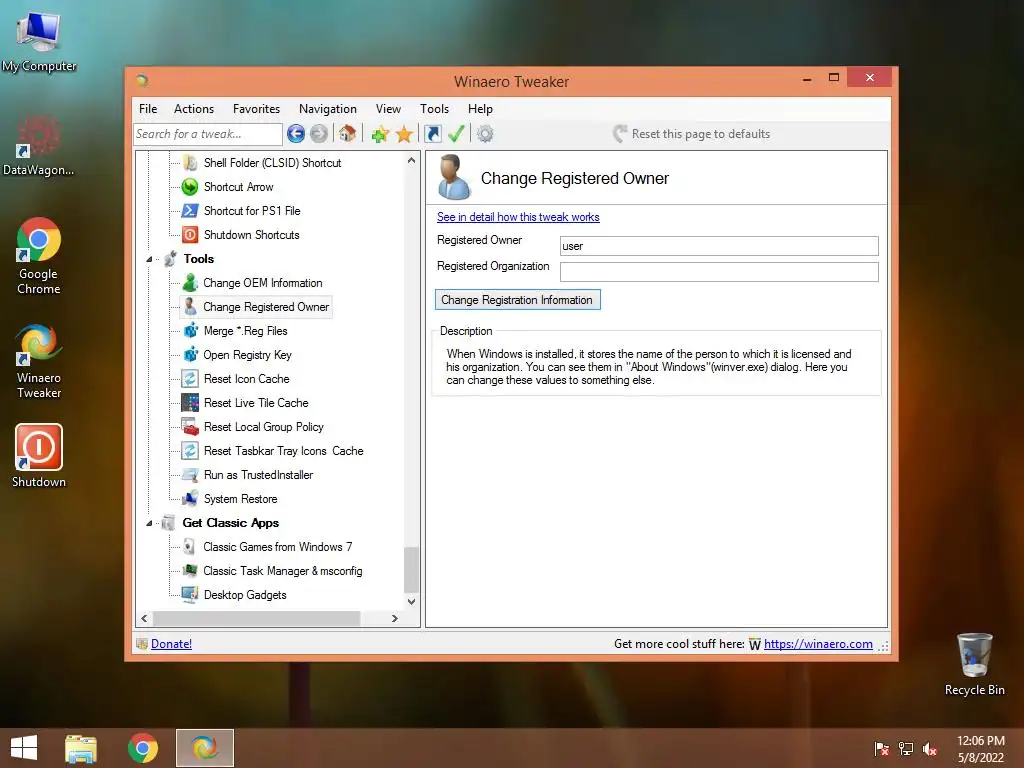The height and width of the screenshot is (768, 1024).
Task: Click the Change OEM Information icon
Action: 190,283
